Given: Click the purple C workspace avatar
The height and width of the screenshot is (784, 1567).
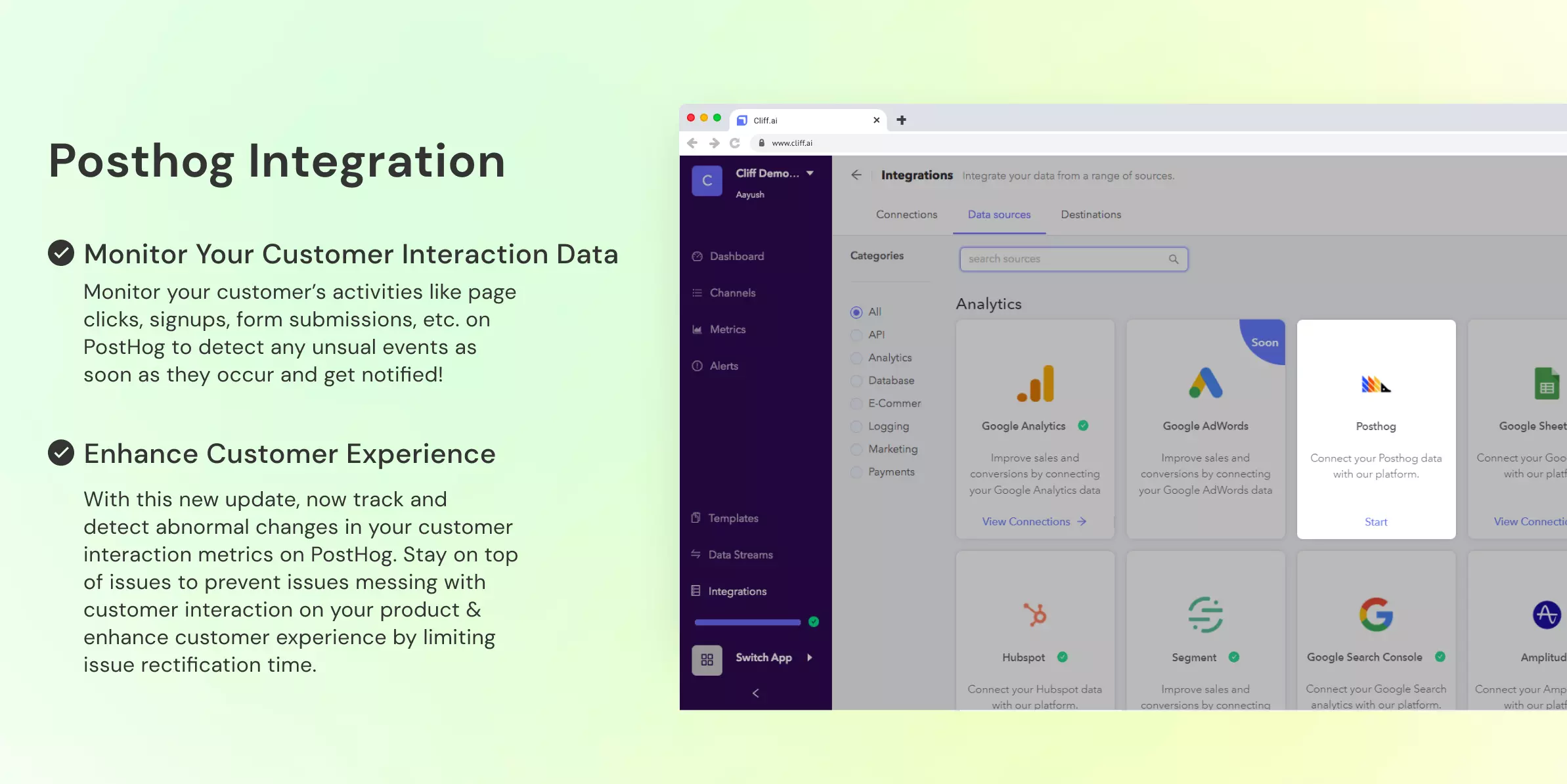Looking at the screenshot, I should click(x=707, y=181).
